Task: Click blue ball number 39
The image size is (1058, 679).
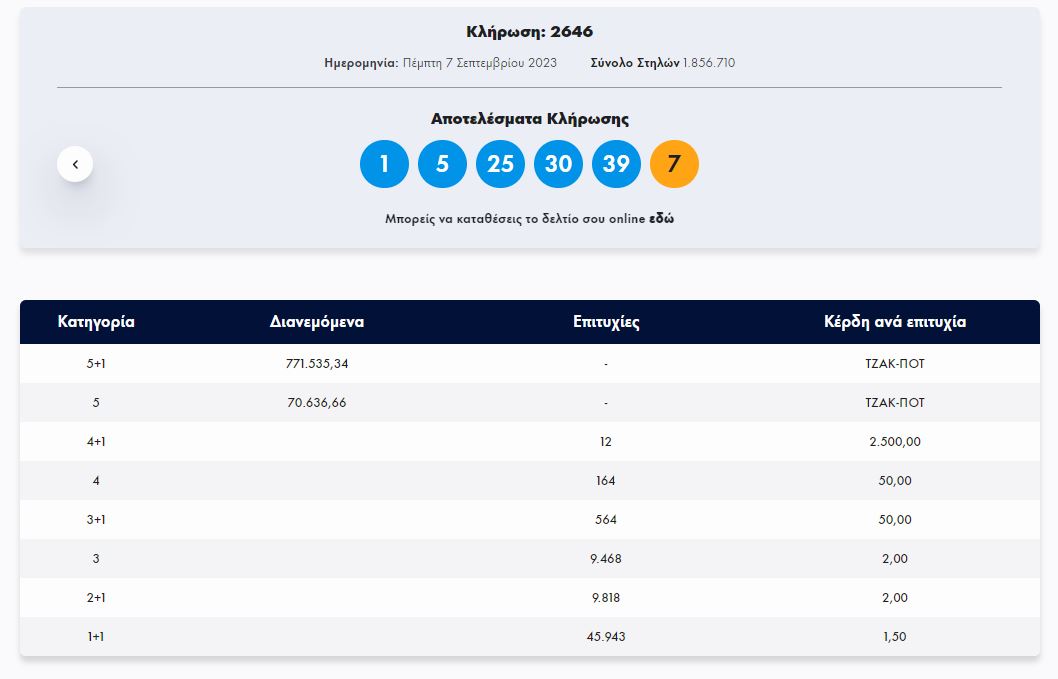Action: tap(616, 164)
